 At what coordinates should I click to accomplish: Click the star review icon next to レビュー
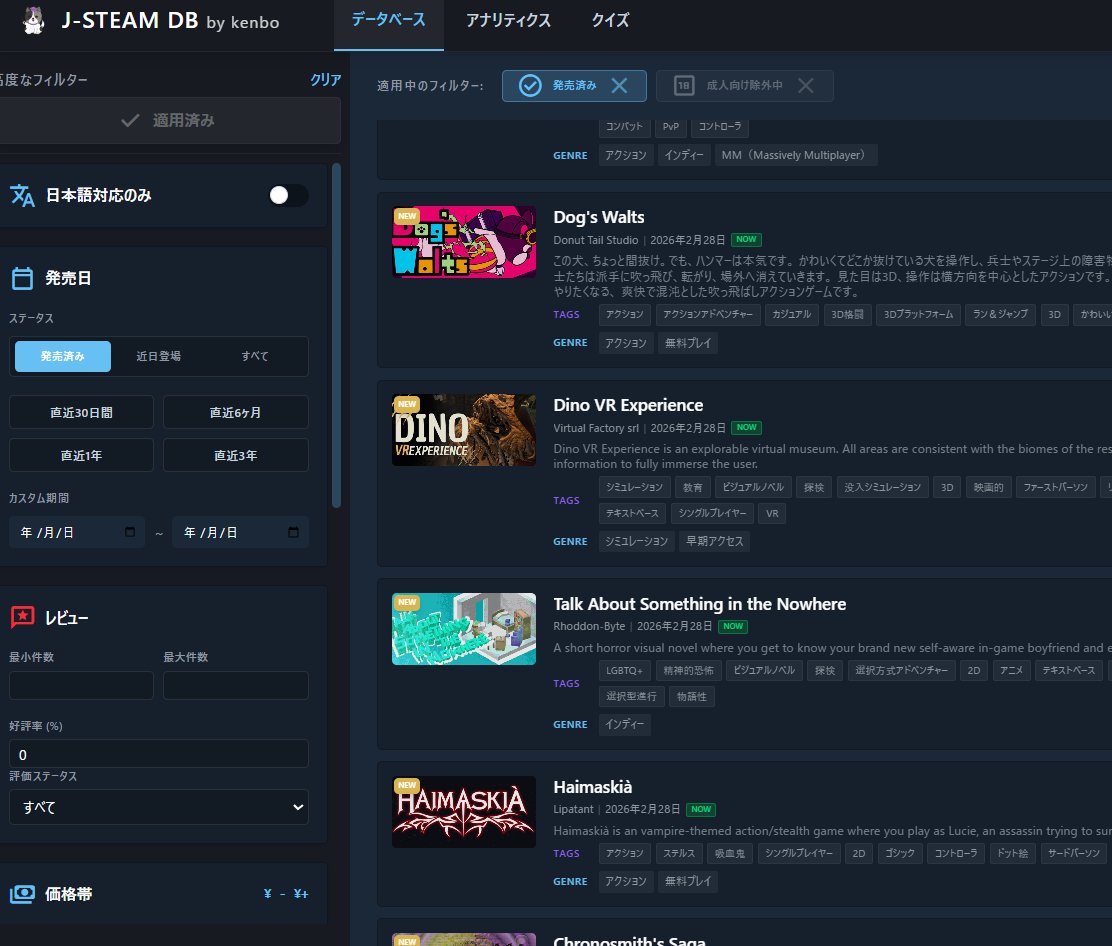(22, 617)
